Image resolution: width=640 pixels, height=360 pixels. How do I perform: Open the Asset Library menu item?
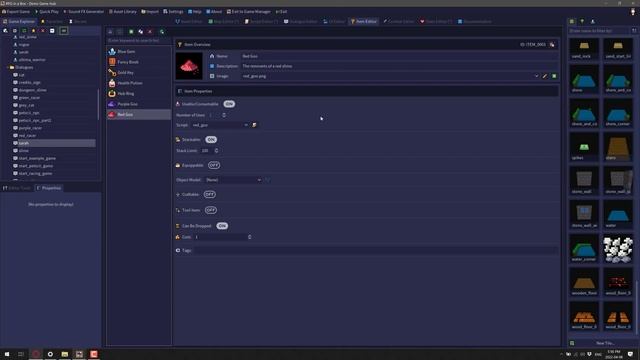[x=122, y=12]
